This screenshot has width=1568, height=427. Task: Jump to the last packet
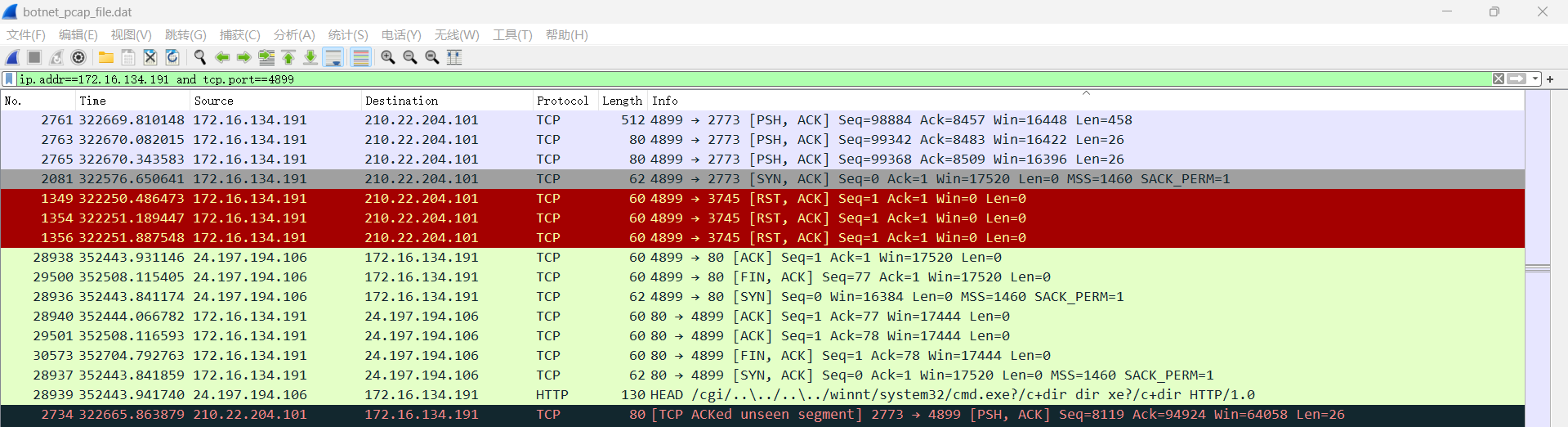[x=310, y=57]
